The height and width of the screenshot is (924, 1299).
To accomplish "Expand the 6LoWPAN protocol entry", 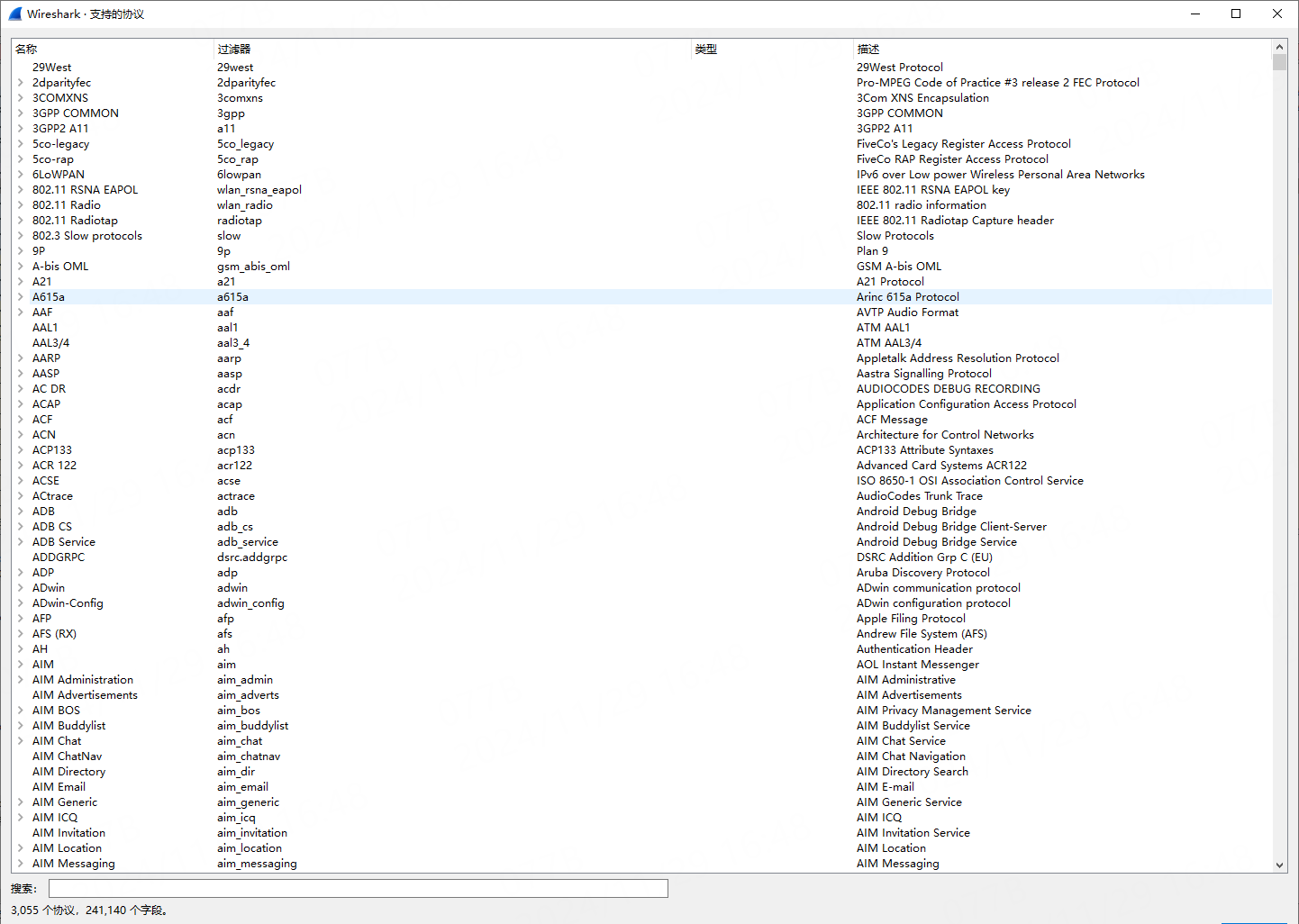I will click(20, 175).
